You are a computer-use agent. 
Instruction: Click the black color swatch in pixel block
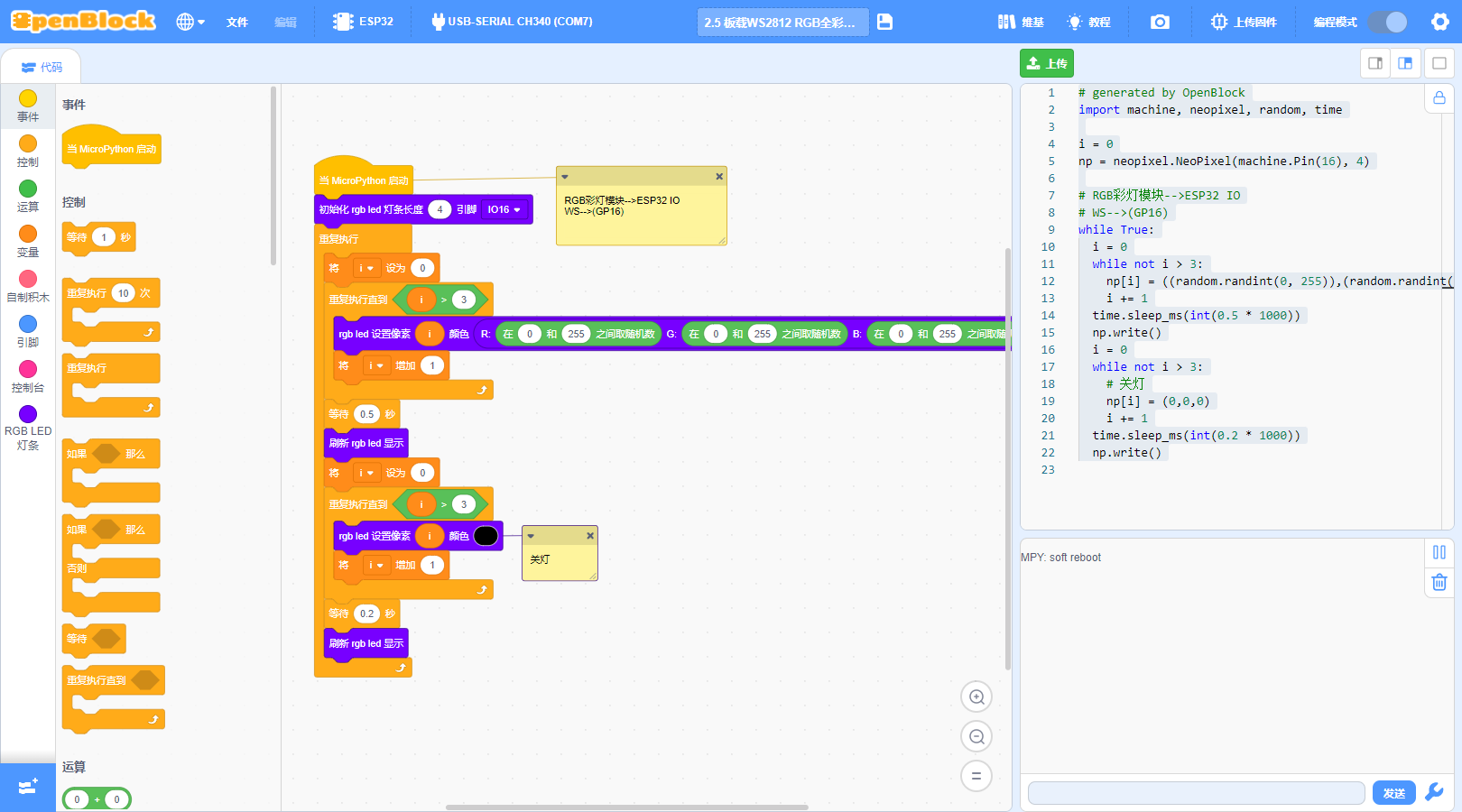486,536
